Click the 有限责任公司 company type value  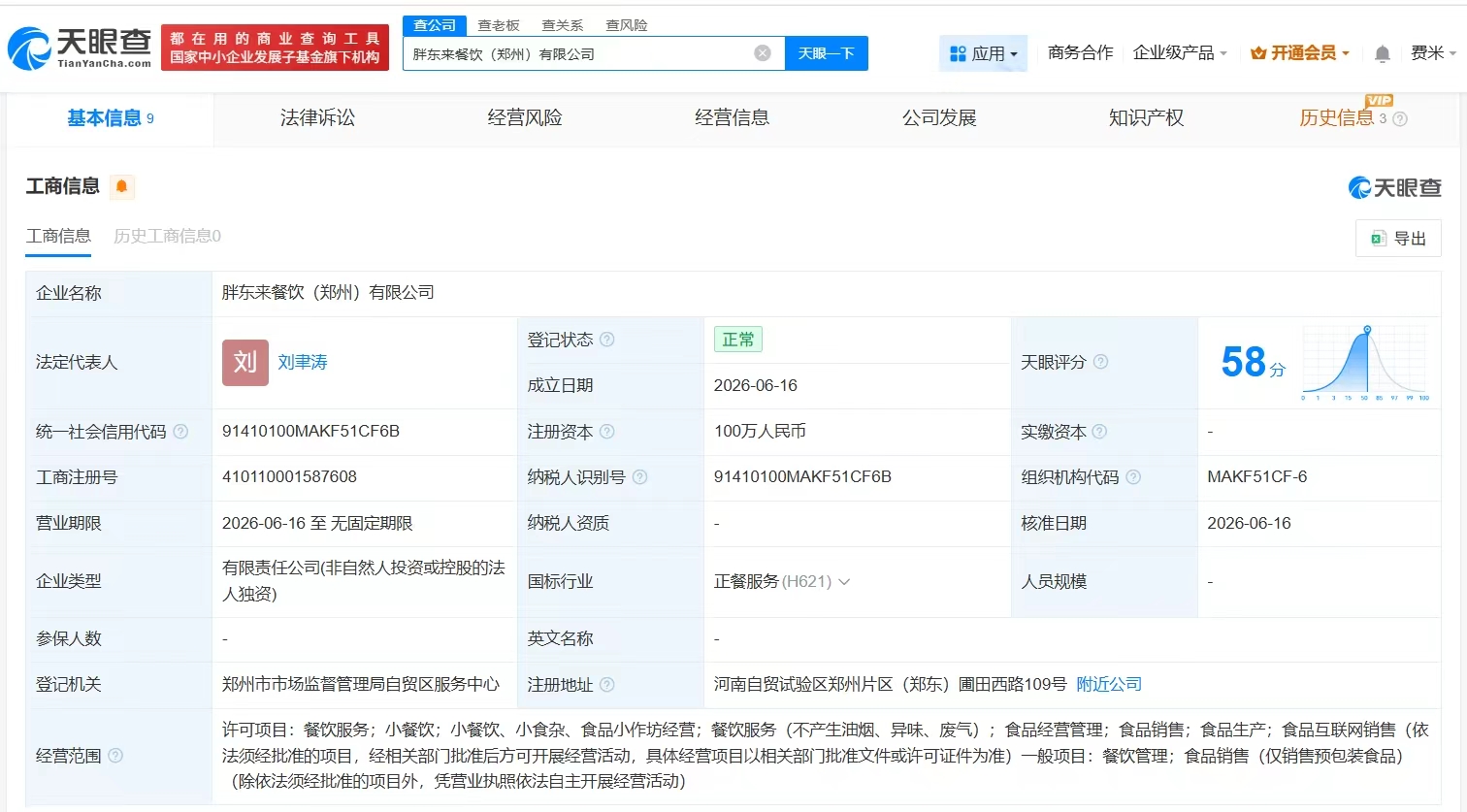coord(364,581)
